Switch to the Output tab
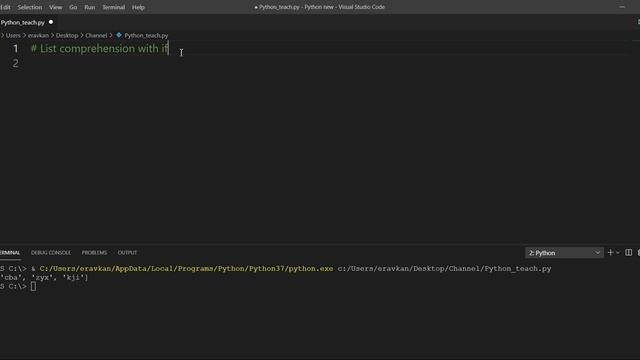The image size is (640, 360). pos(127,253)
